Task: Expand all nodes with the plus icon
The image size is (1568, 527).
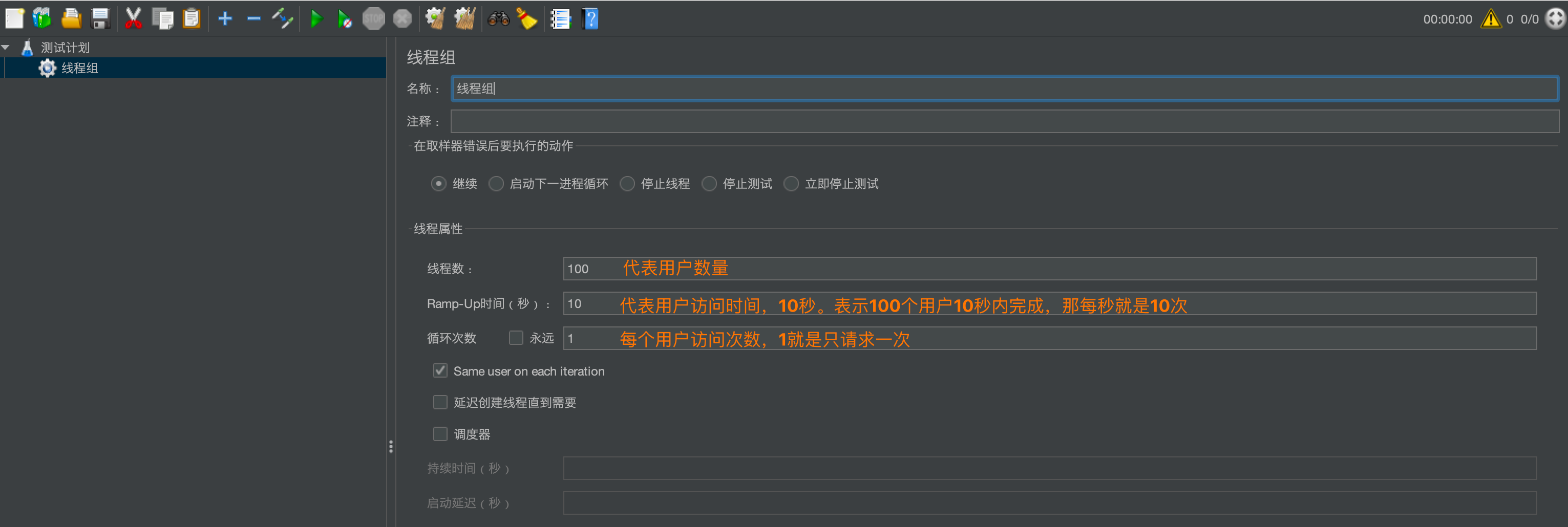Action: point(225,19)
